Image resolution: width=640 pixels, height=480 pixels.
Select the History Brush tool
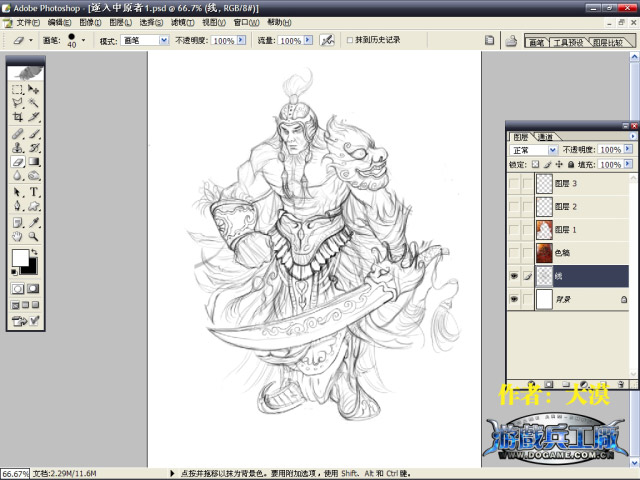[34, 148]
